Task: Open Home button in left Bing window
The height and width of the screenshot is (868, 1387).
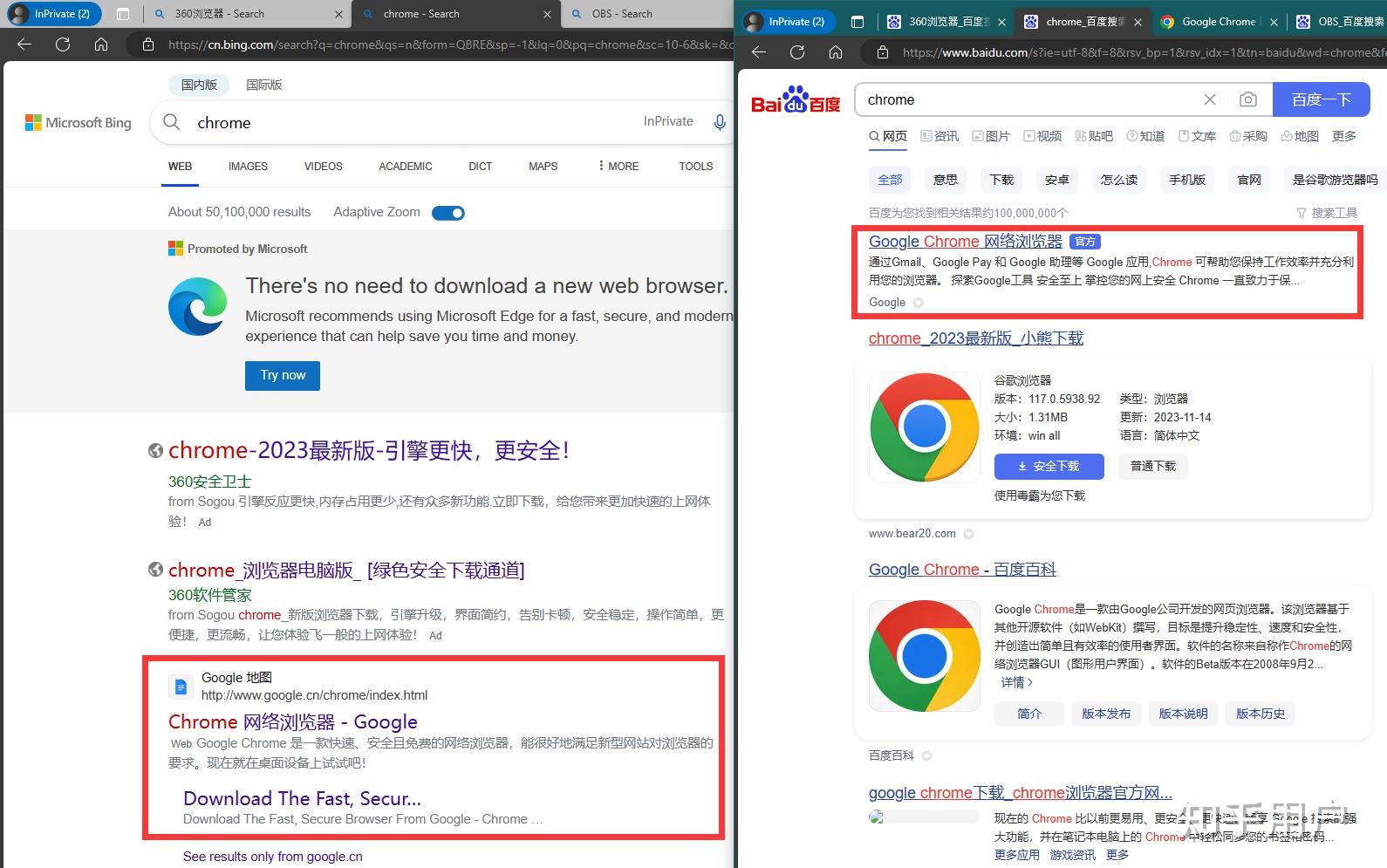Action: 101,44
